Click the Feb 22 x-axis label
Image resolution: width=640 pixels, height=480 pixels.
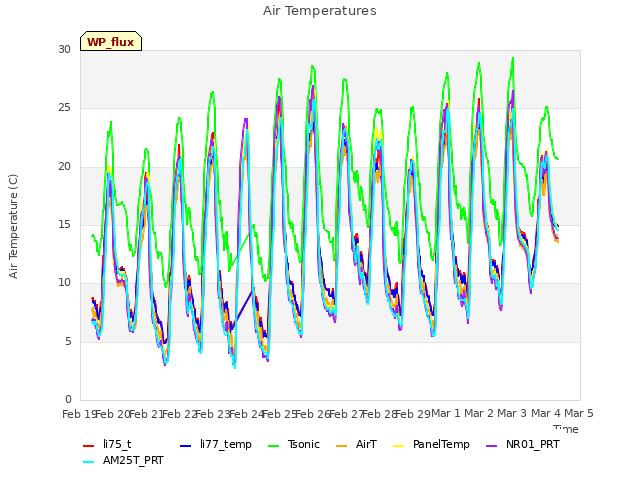tap(179, 414)
